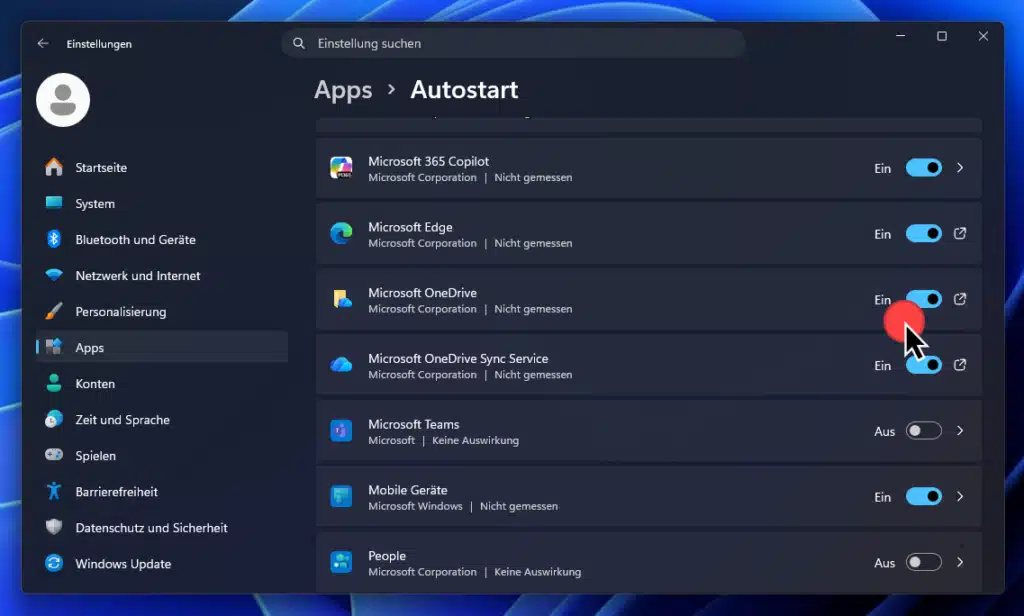Click the Bluetooth icon in sidebar
Viewport: 1024px width, 616px height.
click(x=54, y=239)
